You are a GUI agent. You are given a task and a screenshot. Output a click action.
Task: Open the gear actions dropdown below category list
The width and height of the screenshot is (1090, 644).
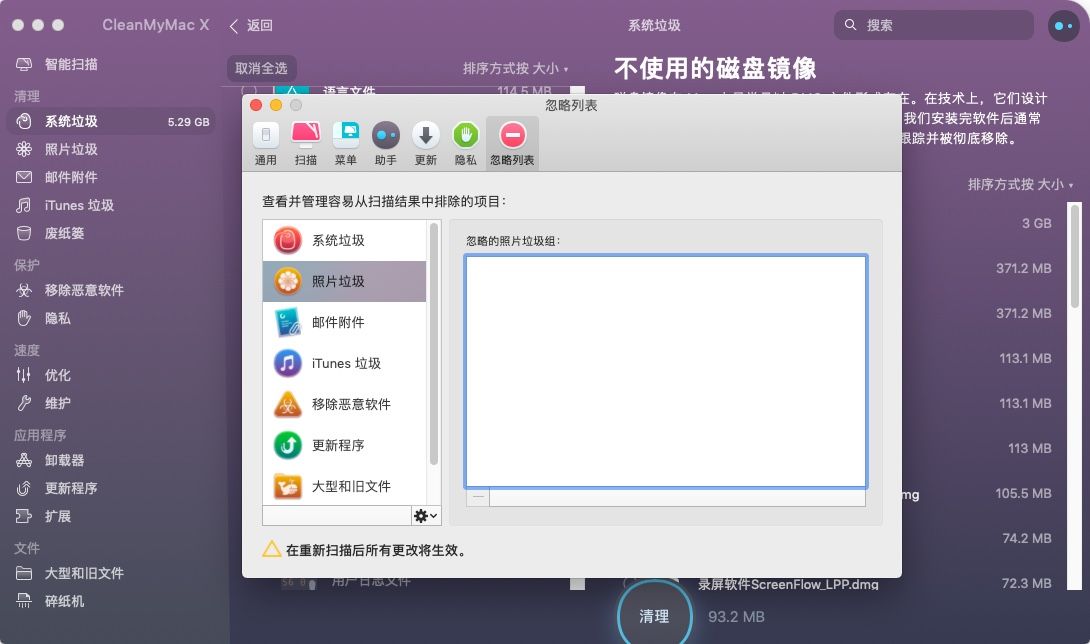[425, 516]
